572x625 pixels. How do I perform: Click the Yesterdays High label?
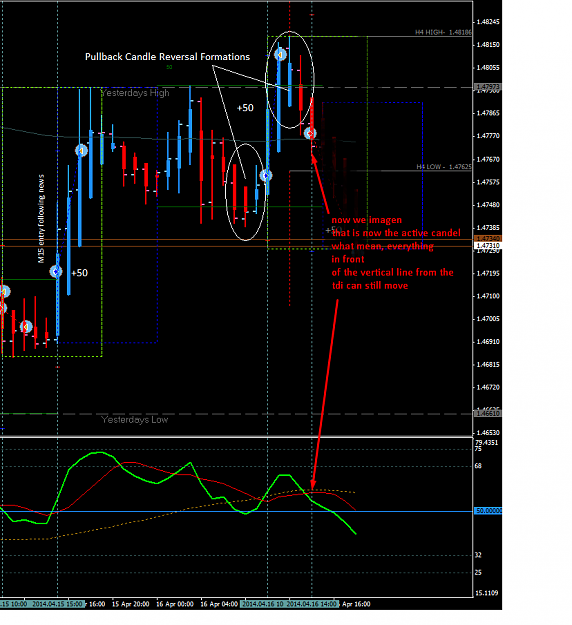135,93
